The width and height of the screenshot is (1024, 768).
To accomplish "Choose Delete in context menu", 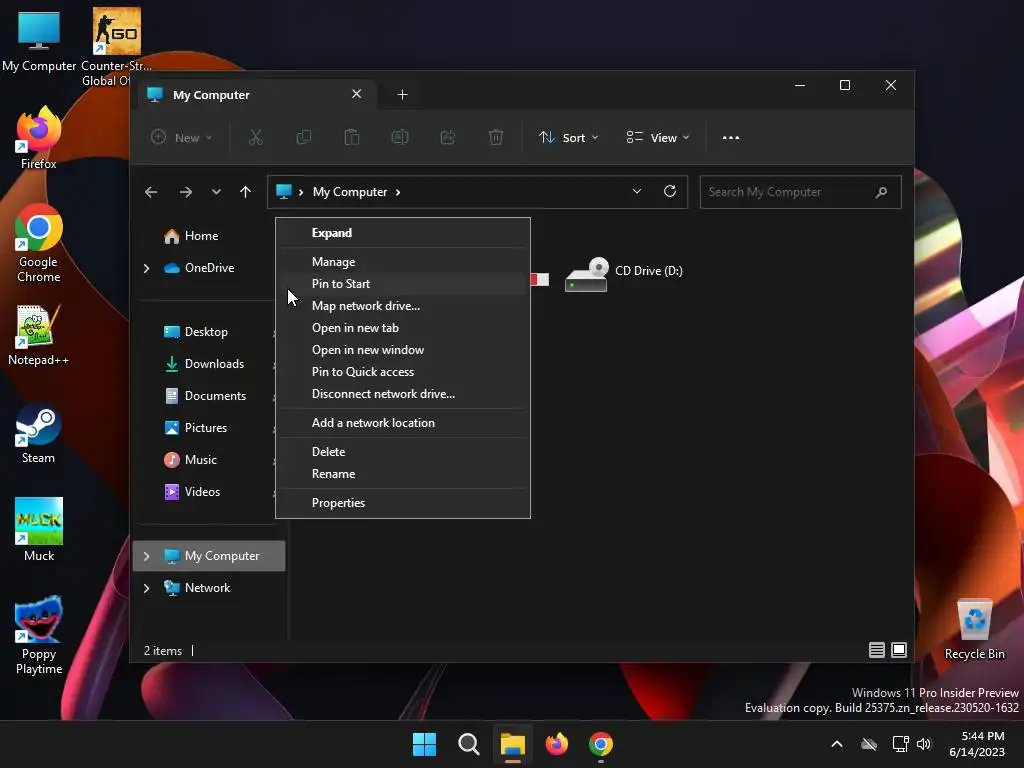I will (403, 451).
